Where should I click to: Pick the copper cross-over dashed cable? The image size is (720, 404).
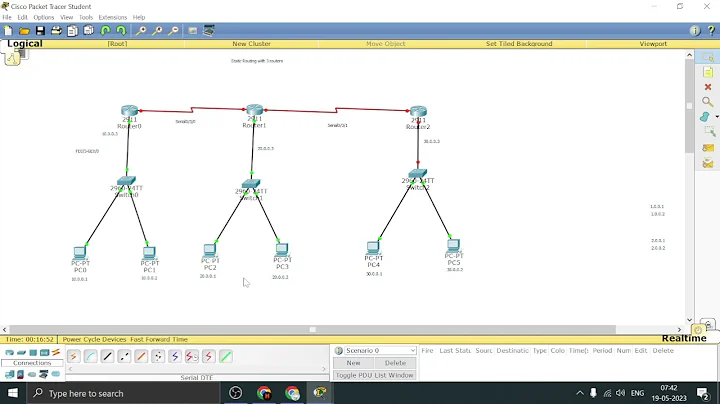(124, 356)
